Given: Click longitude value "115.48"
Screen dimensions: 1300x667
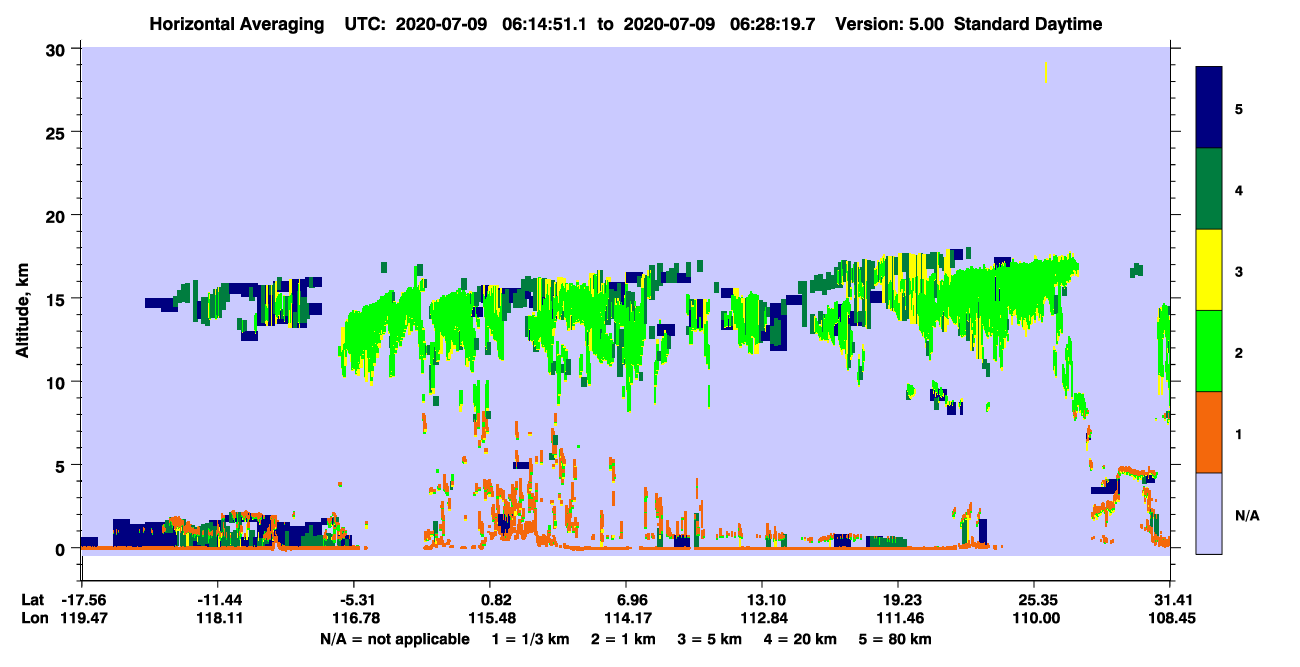Looking at the screenshot, I should 492,618.
